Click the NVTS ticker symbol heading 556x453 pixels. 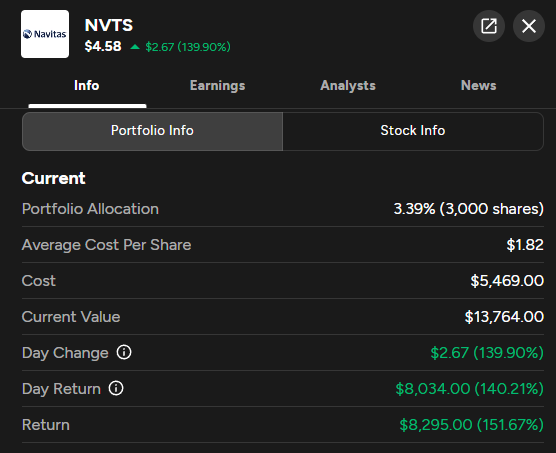pyautogui.click(x=109, y=26)
